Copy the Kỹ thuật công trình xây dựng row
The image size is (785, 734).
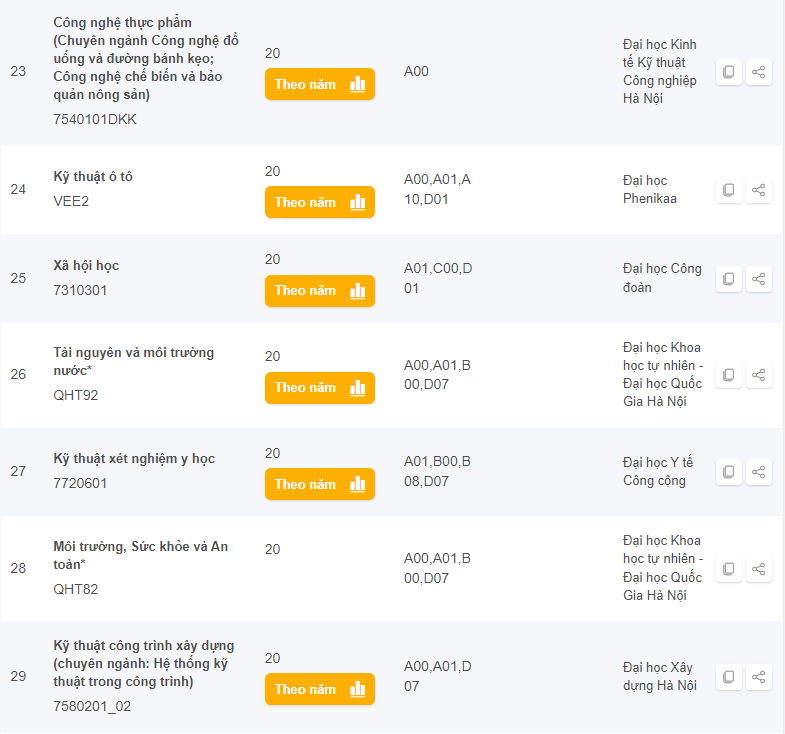click(x=728, y=677)
